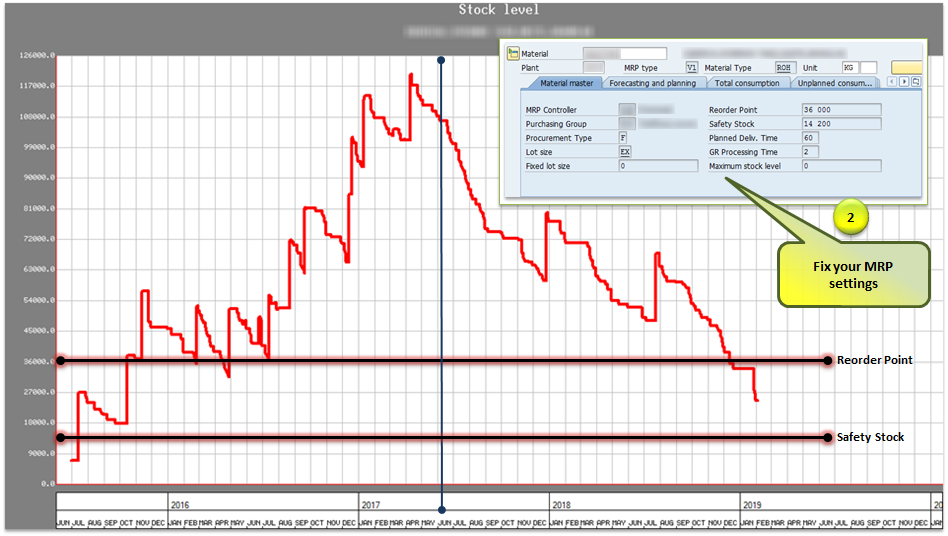
Task: Open Forecasting and planning tab
Action: [652, 83]
